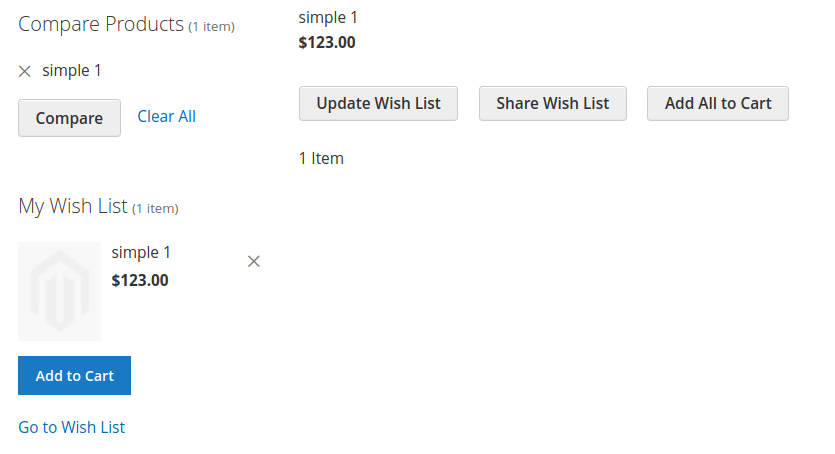835x454 pixels.
Task: Click Update Wish List button
Action: [x=378, y=103]
